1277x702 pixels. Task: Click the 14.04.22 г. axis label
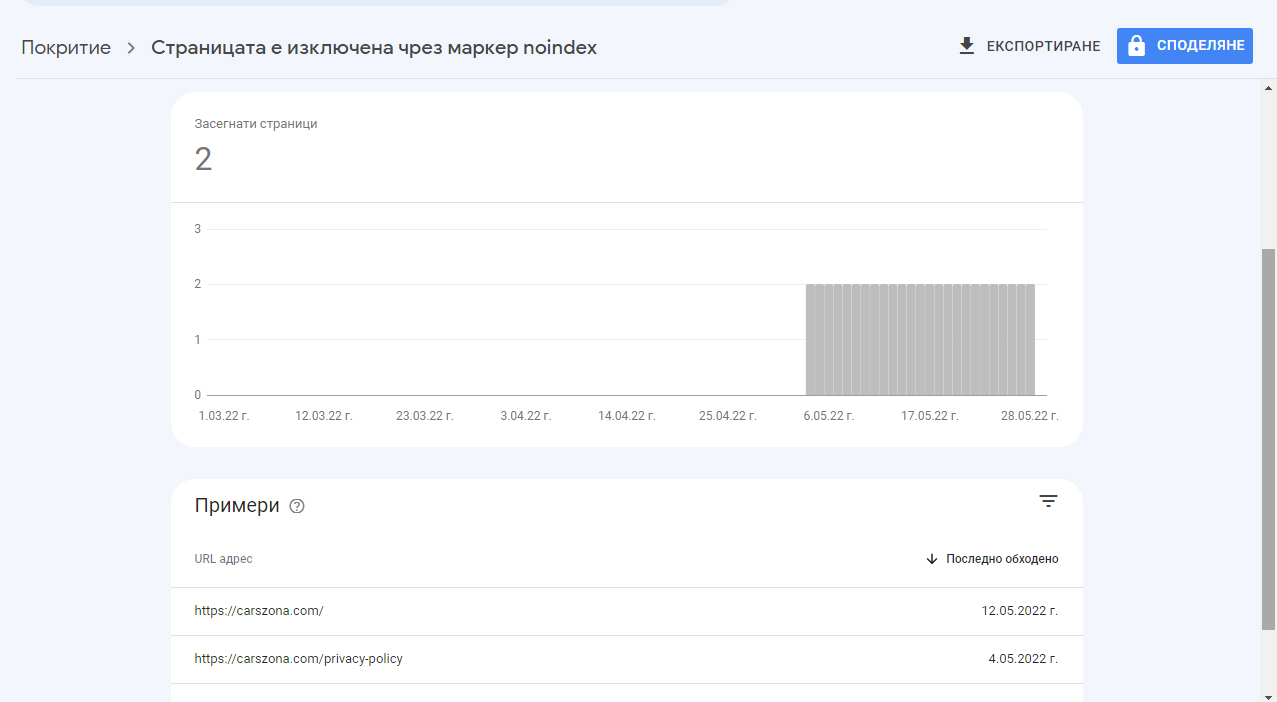pos(627,416)
